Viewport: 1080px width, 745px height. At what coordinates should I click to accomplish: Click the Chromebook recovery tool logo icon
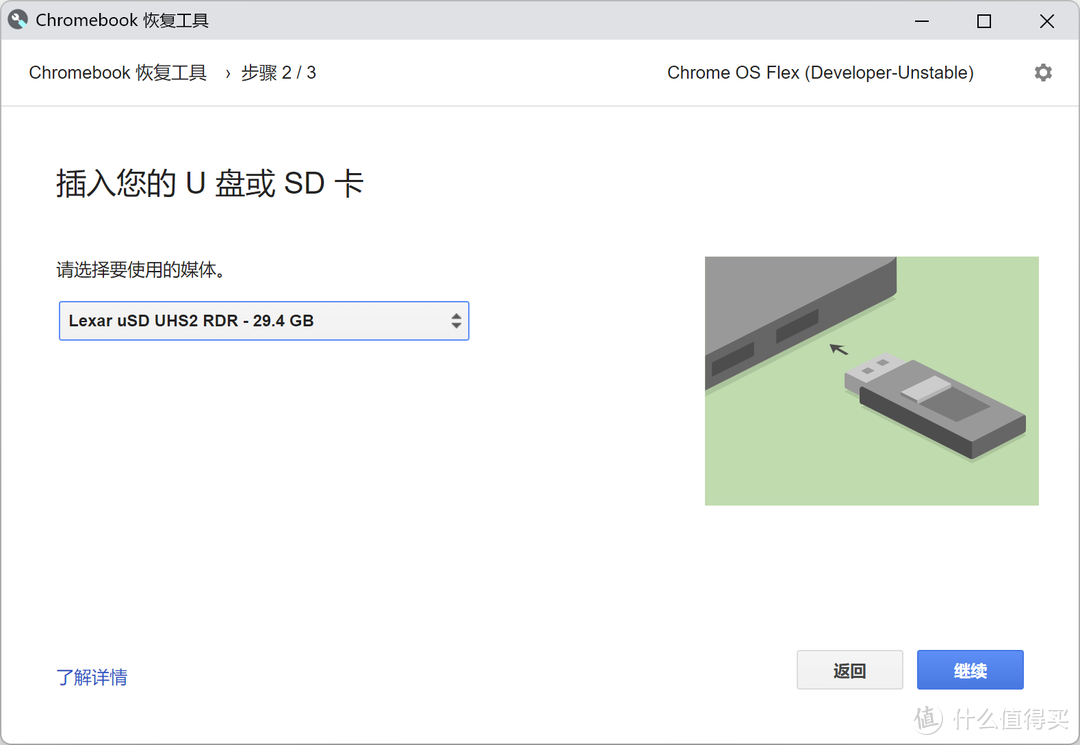(x=17, y=19)
